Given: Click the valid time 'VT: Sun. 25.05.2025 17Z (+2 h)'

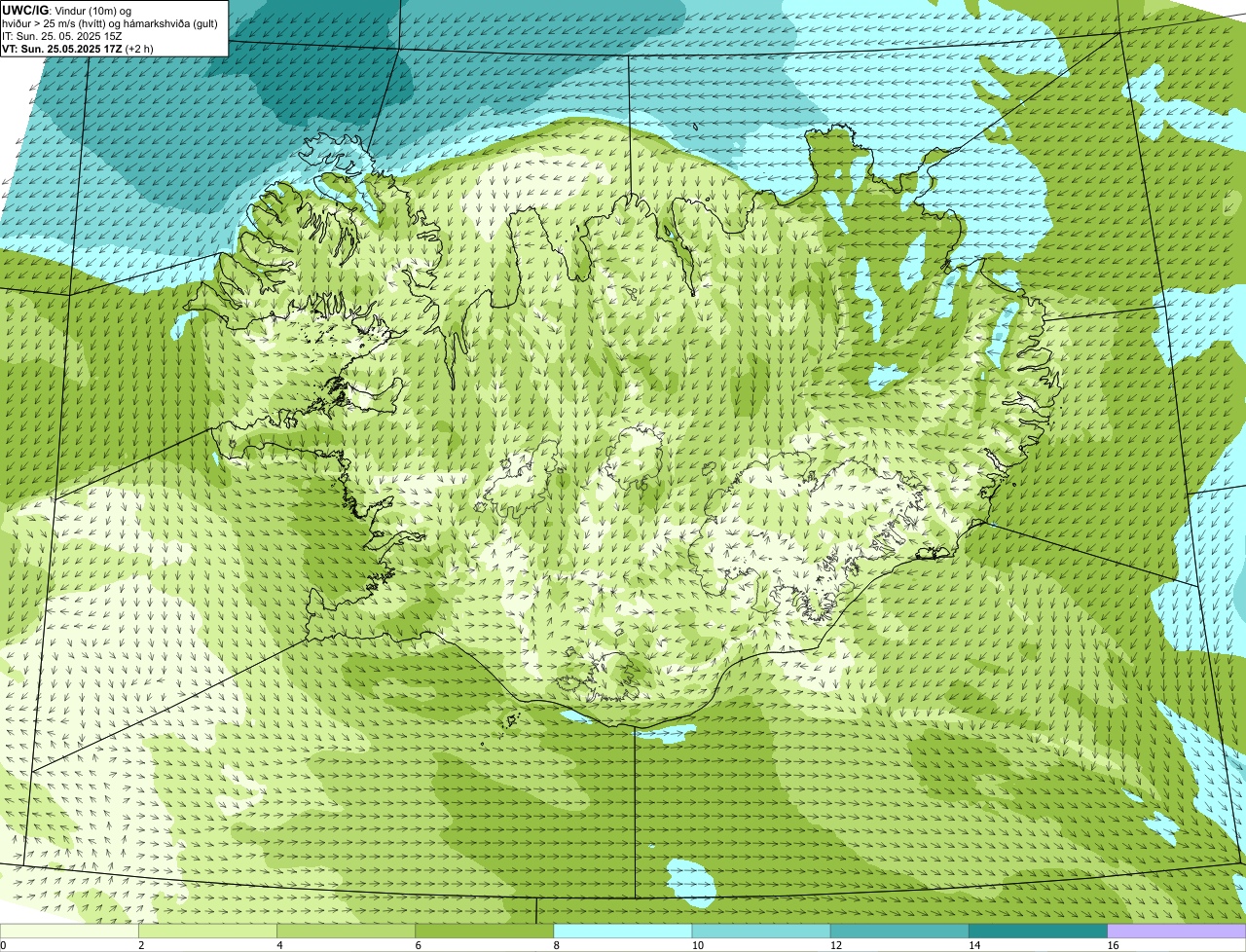Looking at the screenshot, I should pyautogui.click(x=78, y=48).
